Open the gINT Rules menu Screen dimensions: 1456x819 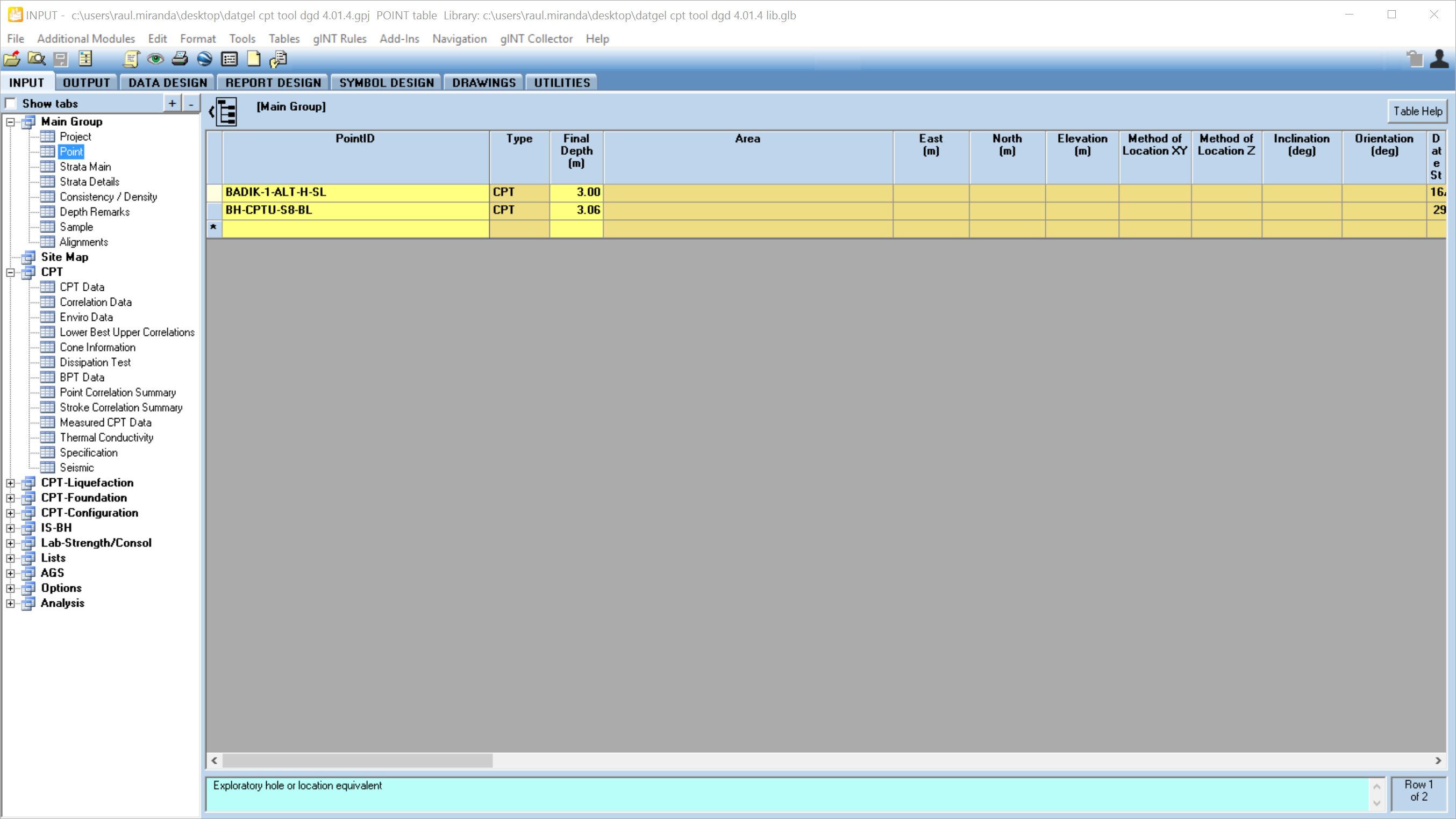pyautogui.click(x=339, y=38)
